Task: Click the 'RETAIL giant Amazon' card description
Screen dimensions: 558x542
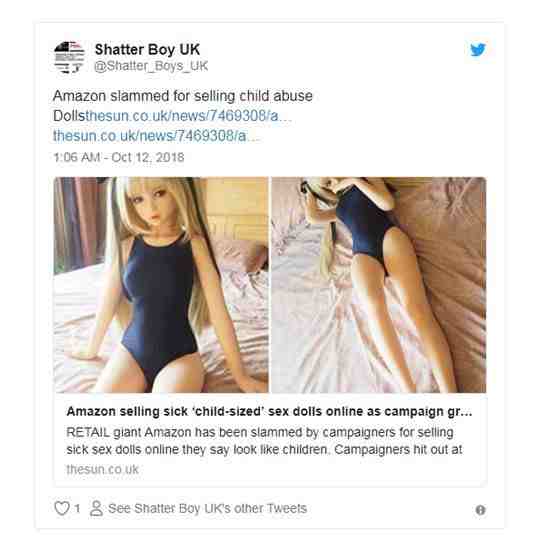Action: [264, 441]
